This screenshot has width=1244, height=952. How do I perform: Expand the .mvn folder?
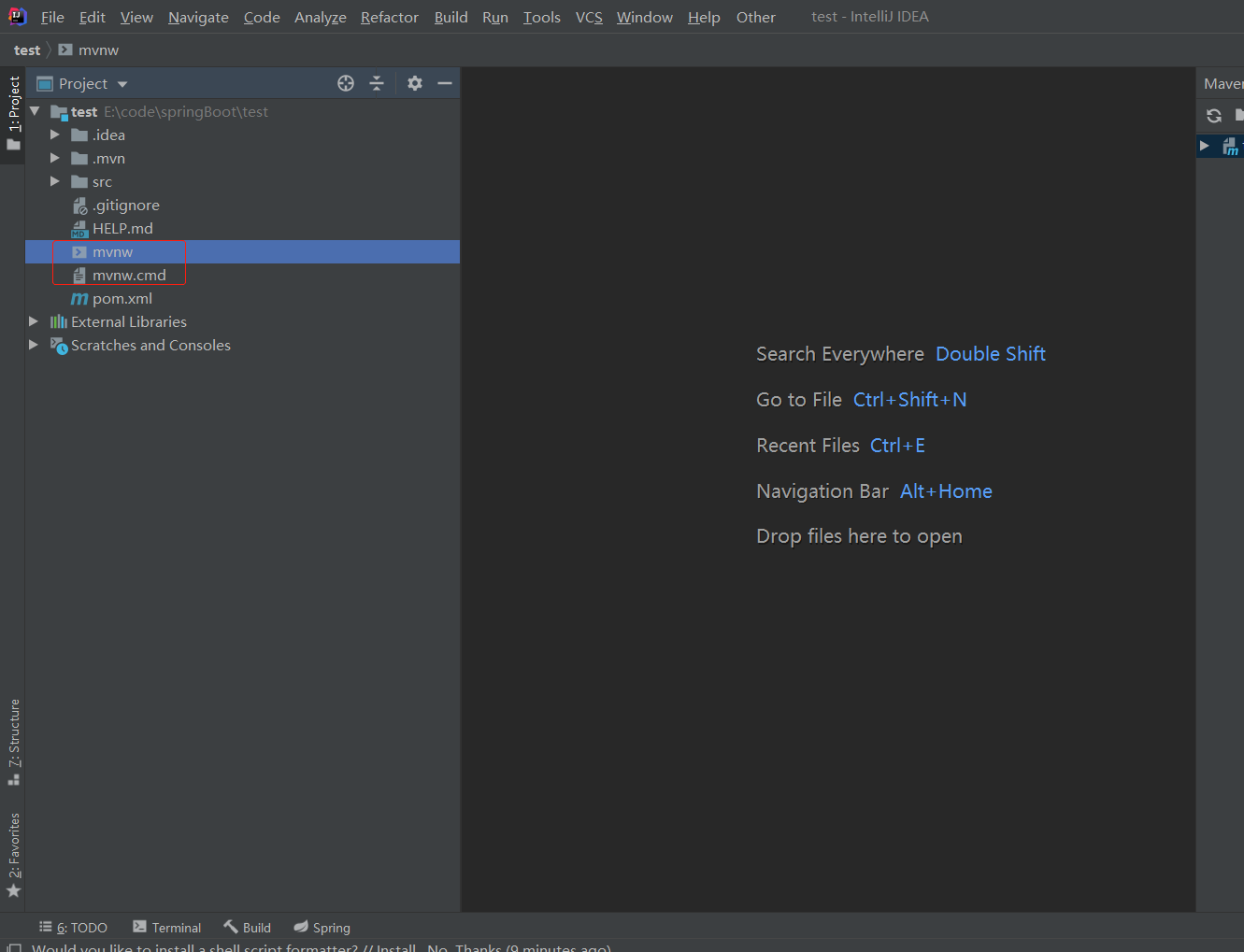coord(55,158)
